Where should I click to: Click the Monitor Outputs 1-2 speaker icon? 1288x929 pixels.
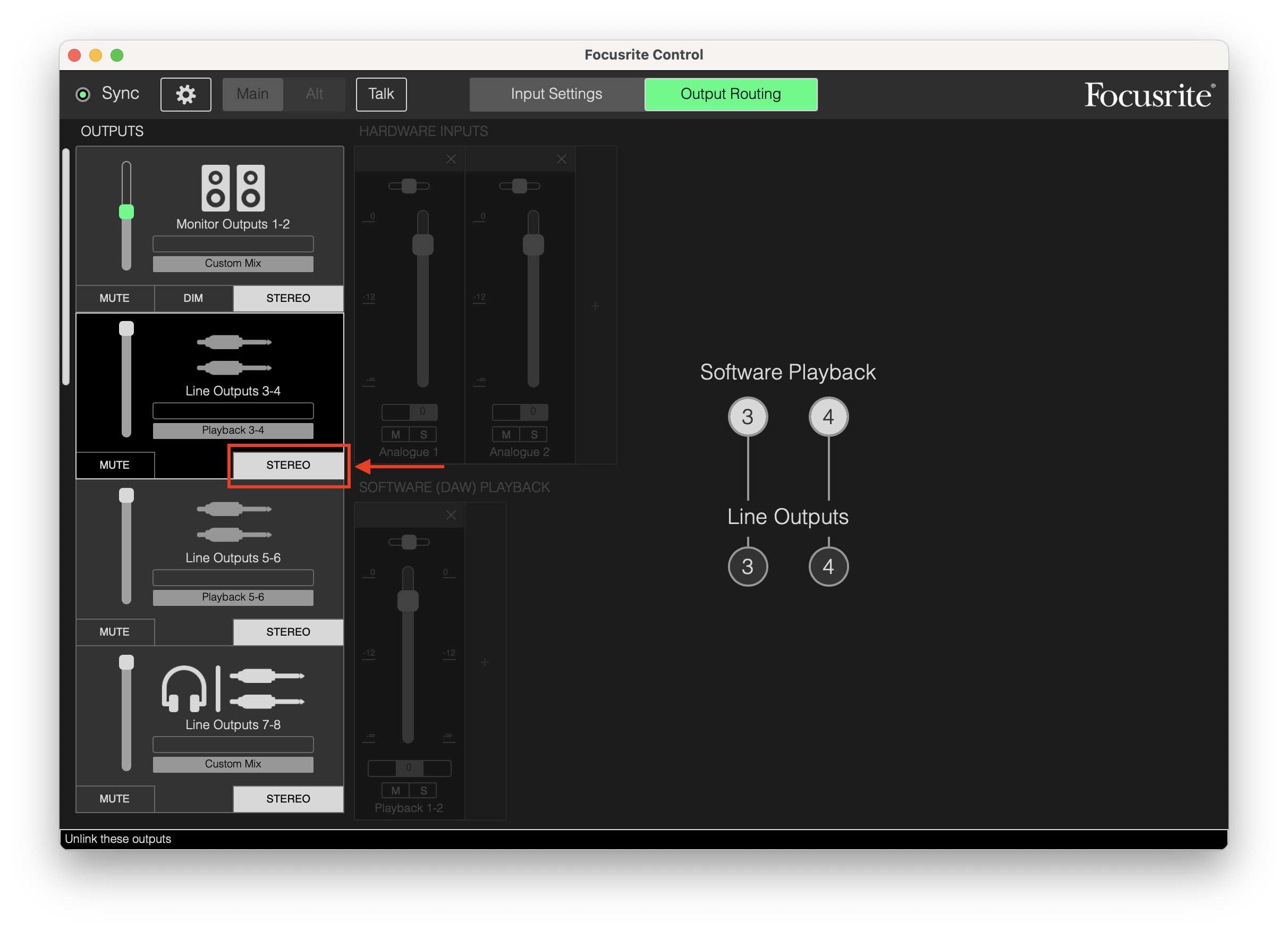click(x=233, y=188)
